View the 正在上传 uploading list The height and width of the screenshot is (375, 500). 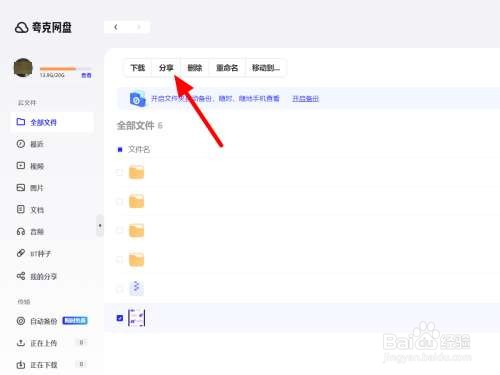(x=37, y=343)
